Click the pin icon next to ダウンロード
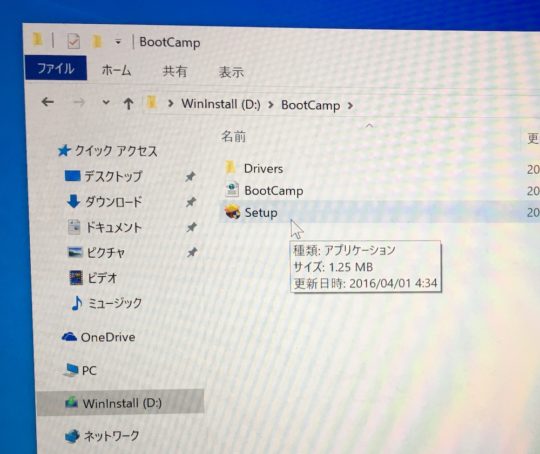The width and height of the screenshot is (540, 454). pyautogui.click(x=191, y=202)
